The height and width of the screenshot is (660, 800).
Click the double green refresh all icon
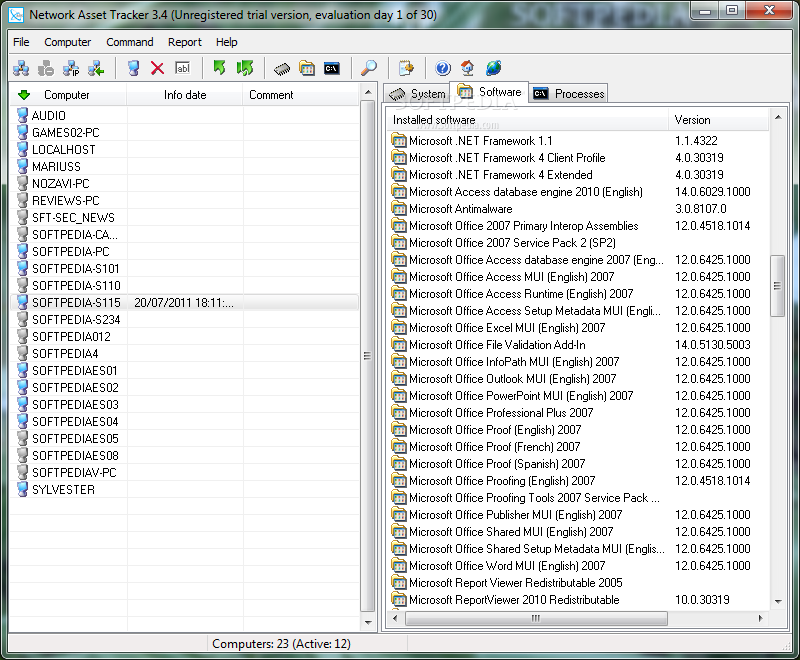click(245, 68)
